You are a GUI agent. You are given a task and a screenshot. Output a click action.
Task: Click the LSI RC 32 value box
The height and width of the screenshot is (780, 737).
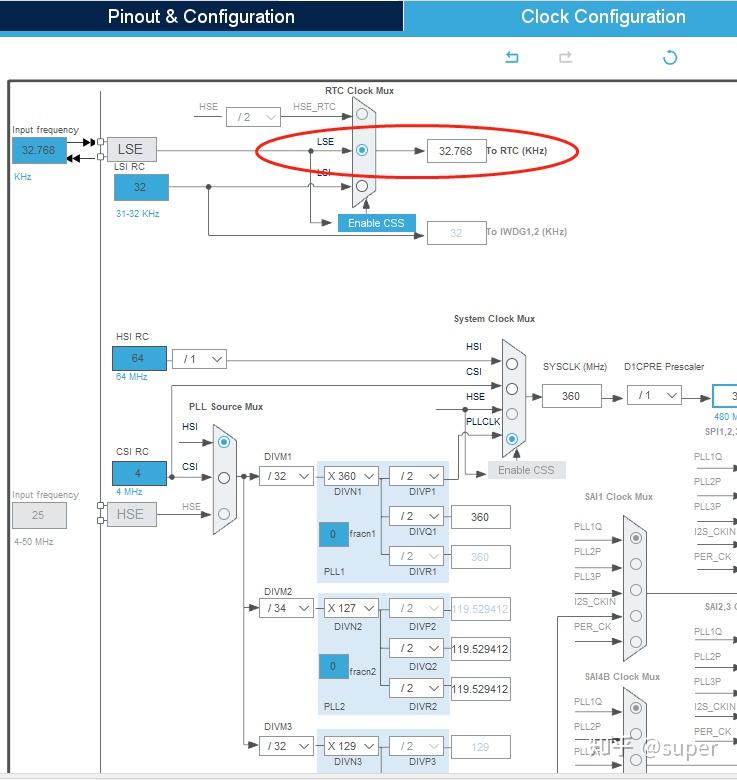(x=141, y=187)
